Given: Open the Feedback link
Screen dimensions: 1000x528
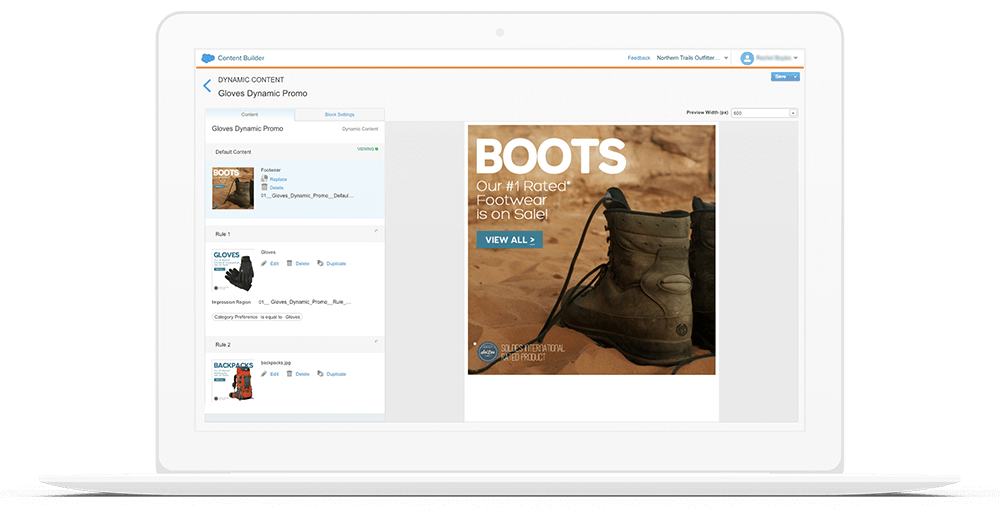Looking at the screenshot, I should tap(638, 58).
